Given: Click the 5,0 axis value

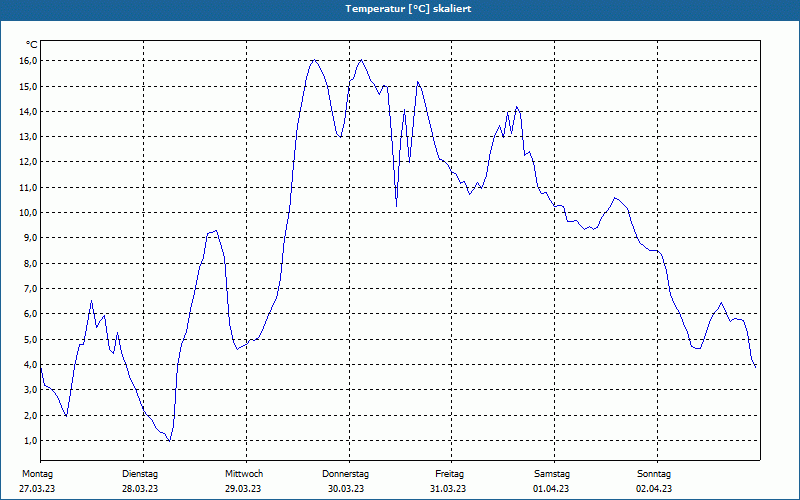Looking at the screenshot, I should click(29, 339).
